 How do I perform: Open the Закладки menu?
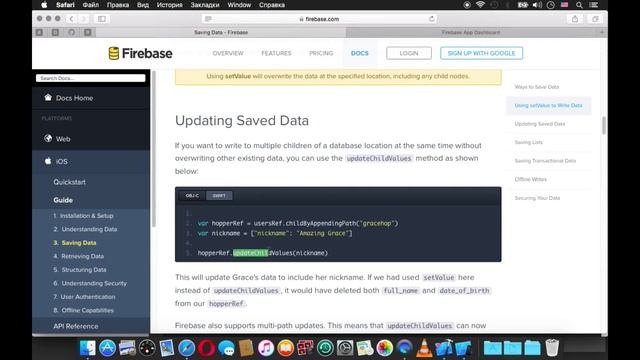(205, 5)
